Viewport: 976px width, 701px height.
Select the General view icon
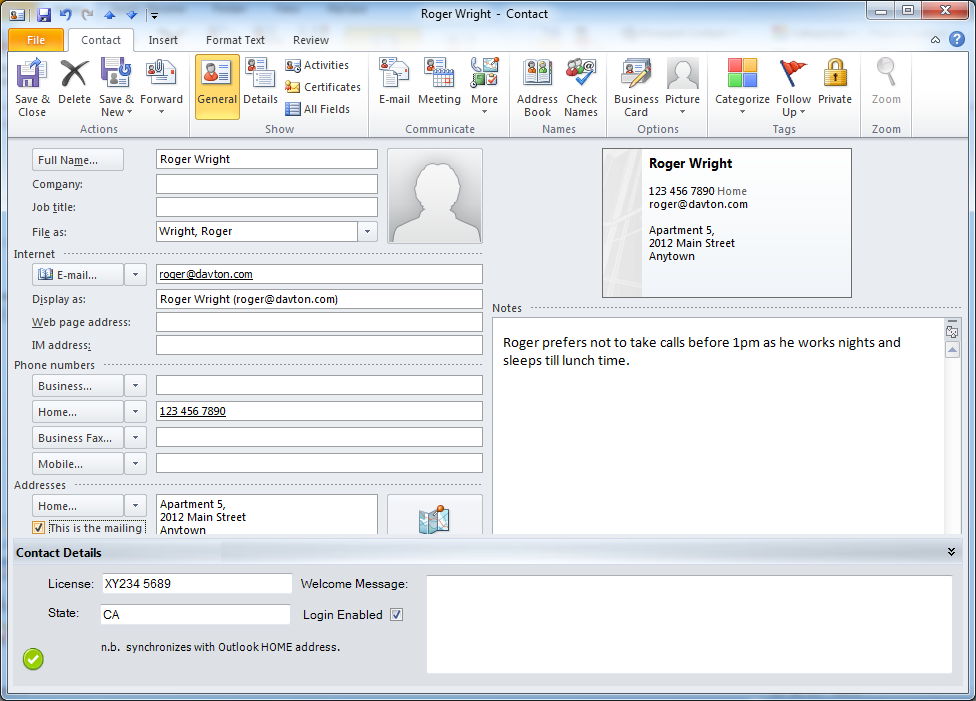217,87
